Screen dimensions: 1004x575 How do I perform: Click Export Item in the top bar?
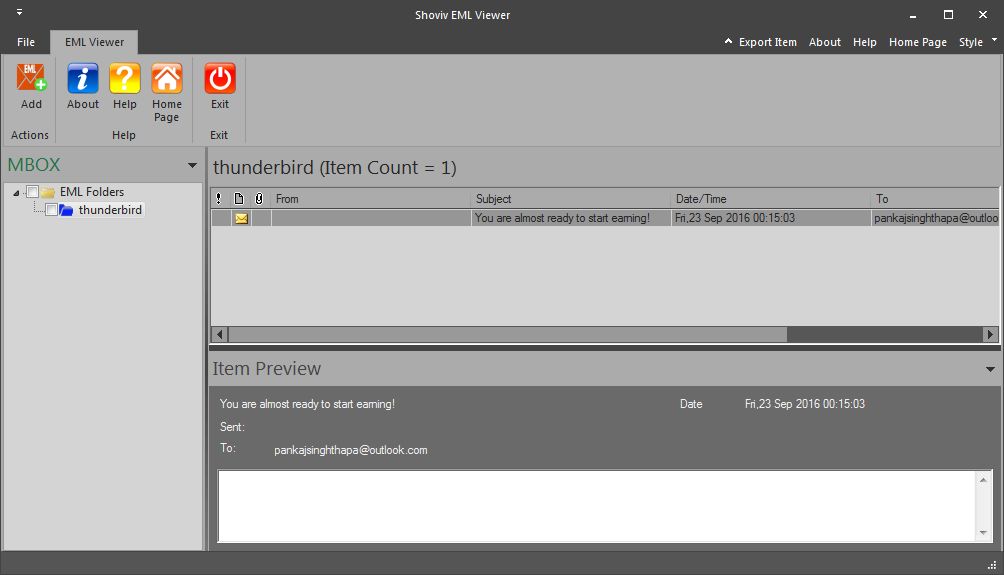760,42
